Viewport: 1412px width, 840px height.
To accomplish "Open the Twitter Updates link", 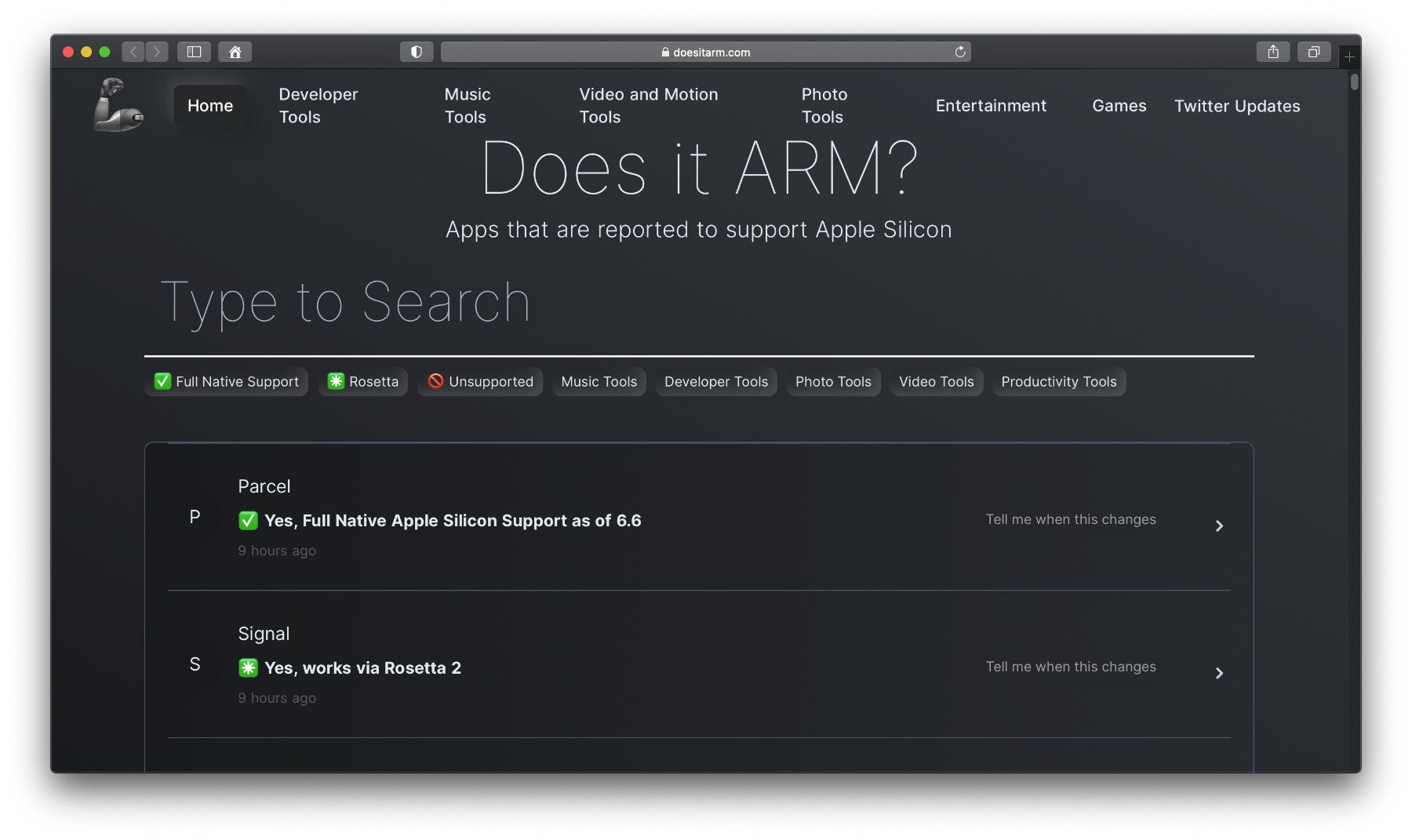I will (x=1236, y=106).
